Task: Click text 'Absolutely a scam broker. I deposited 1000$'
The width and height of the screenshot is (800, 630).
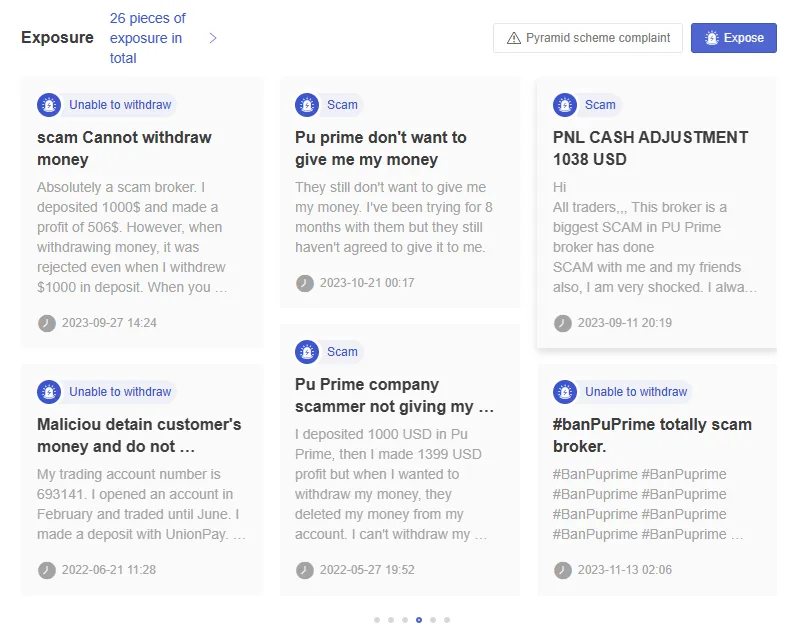Action: coord(128,197)
